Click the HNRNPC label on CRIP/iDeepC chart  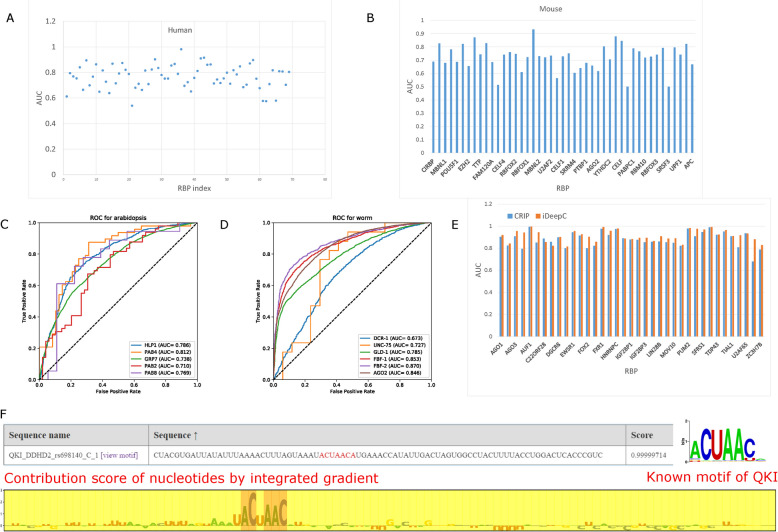(x=610, y=350)
